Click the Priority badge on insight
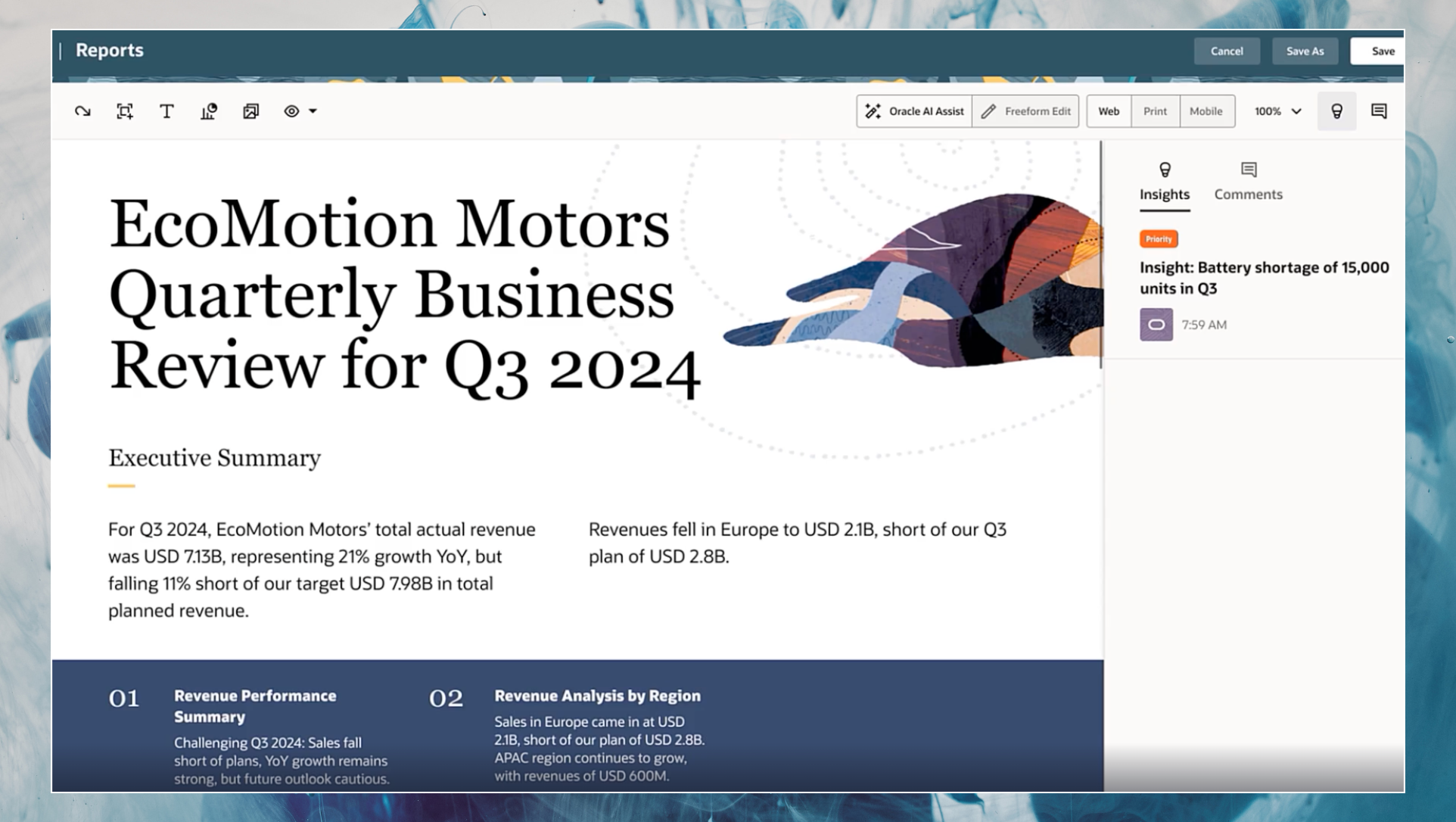 (x=1159, y=238)
